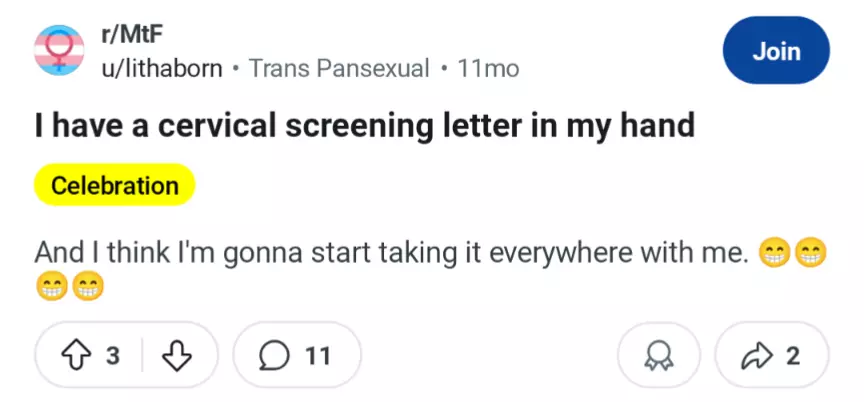Click the very last emoji in the post body

coord(88,288)
